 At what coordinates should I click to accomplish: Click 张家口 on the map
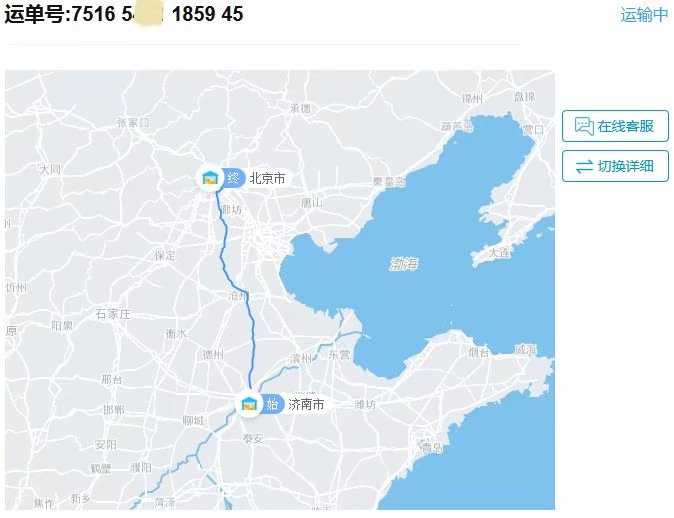tap(134, 123)
